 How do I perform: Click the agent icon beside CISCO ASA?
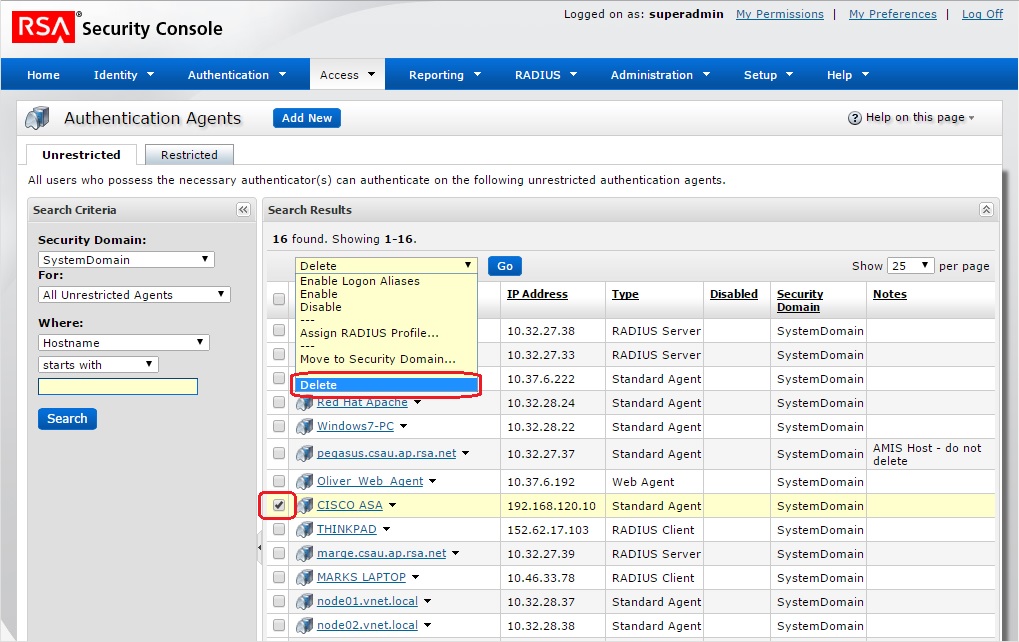[305, 506]
